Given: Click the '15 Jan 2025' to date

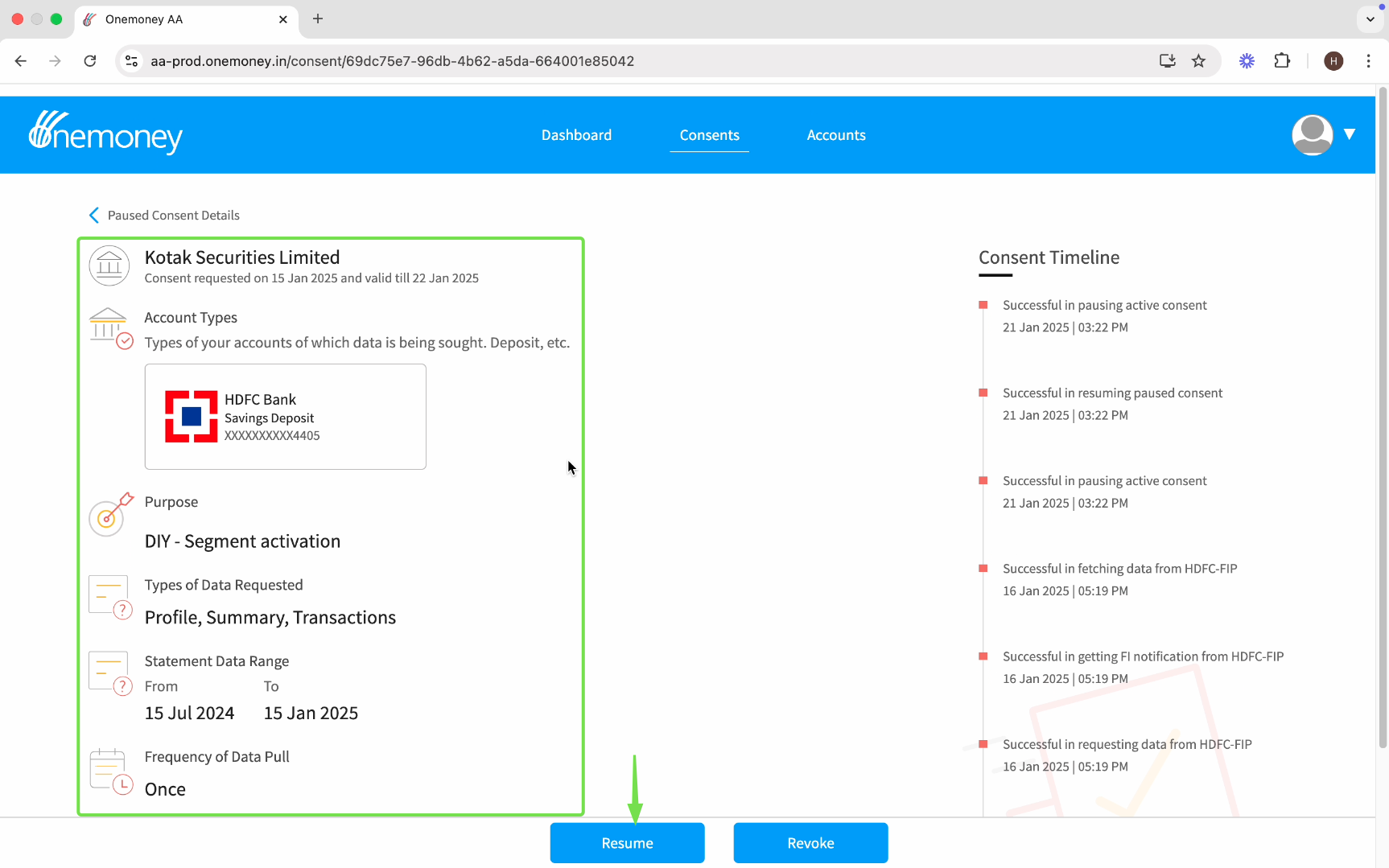Looking at the screenshot, I should point(311,714).
